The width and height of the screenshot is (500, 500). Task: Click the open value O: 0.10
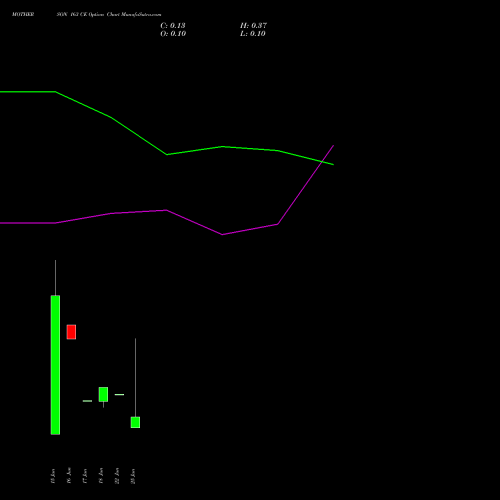173,34
